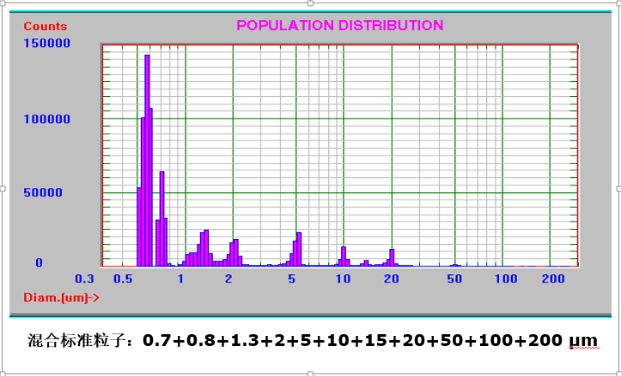This screenshot has width=621, height=376.
Task: Click the 100000 y-axis tick label
Action: (x=47, y=119)
